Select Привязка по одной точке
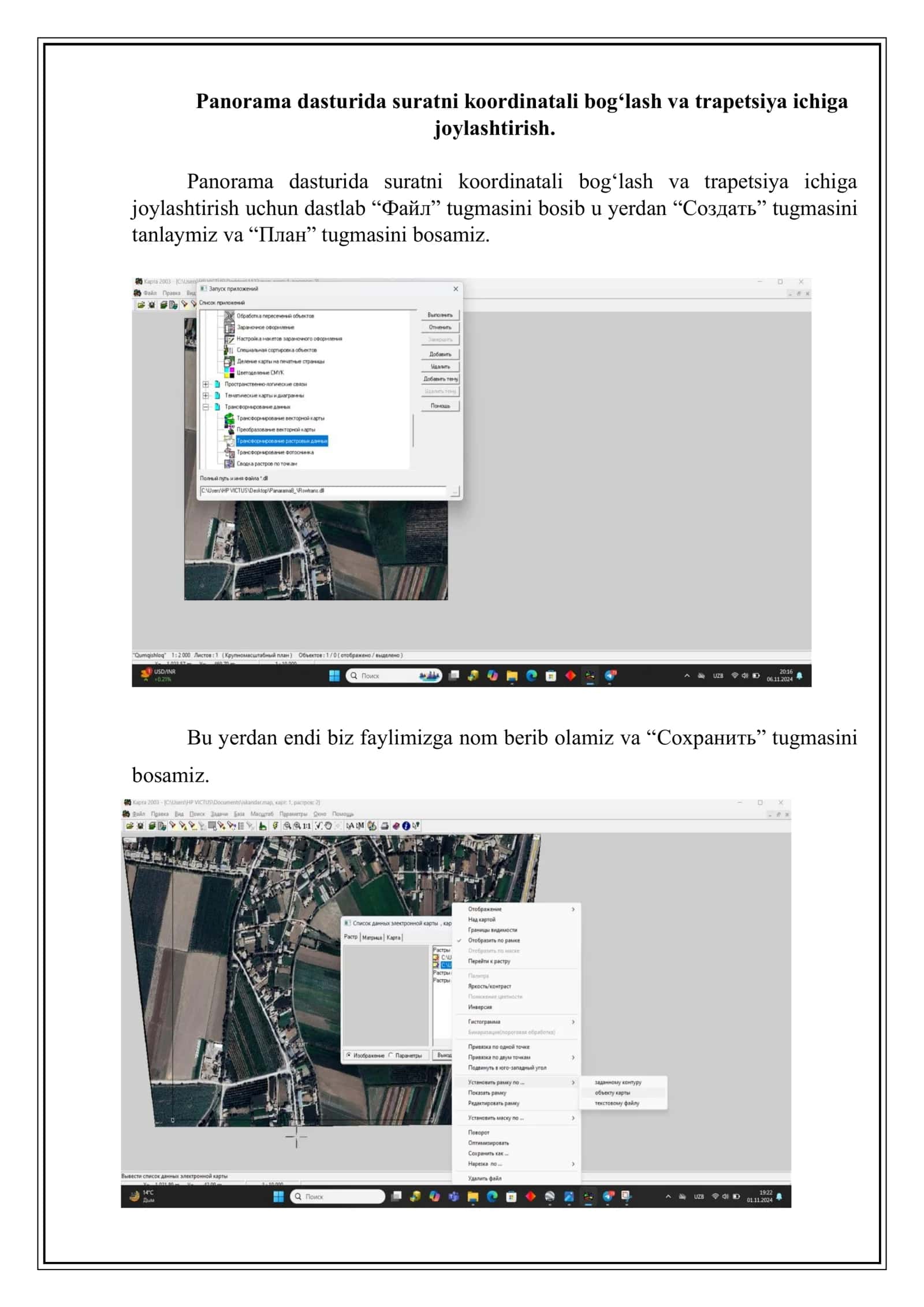924x1307 pixels. 516,1046
